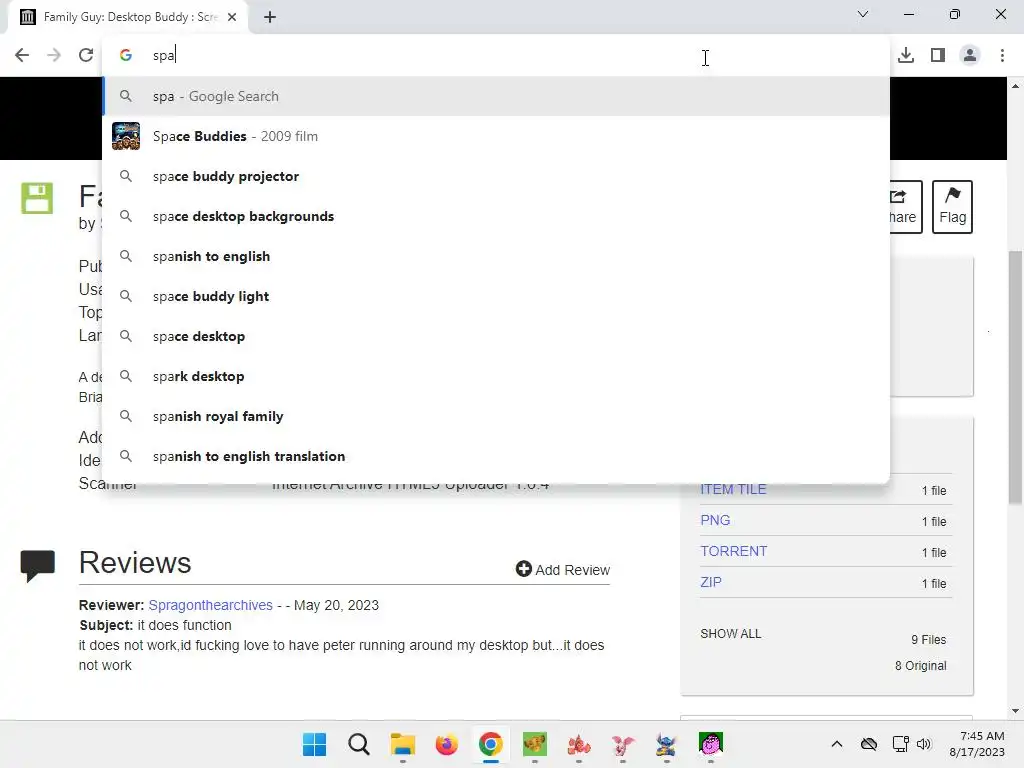
Task: Open reviewer Spragonthearchives profile link
Action: (210, 605)
